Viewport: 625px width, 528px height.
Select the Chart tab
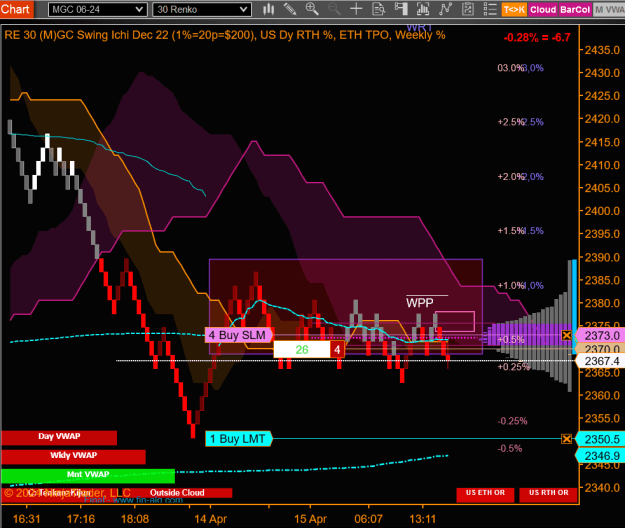16,9
